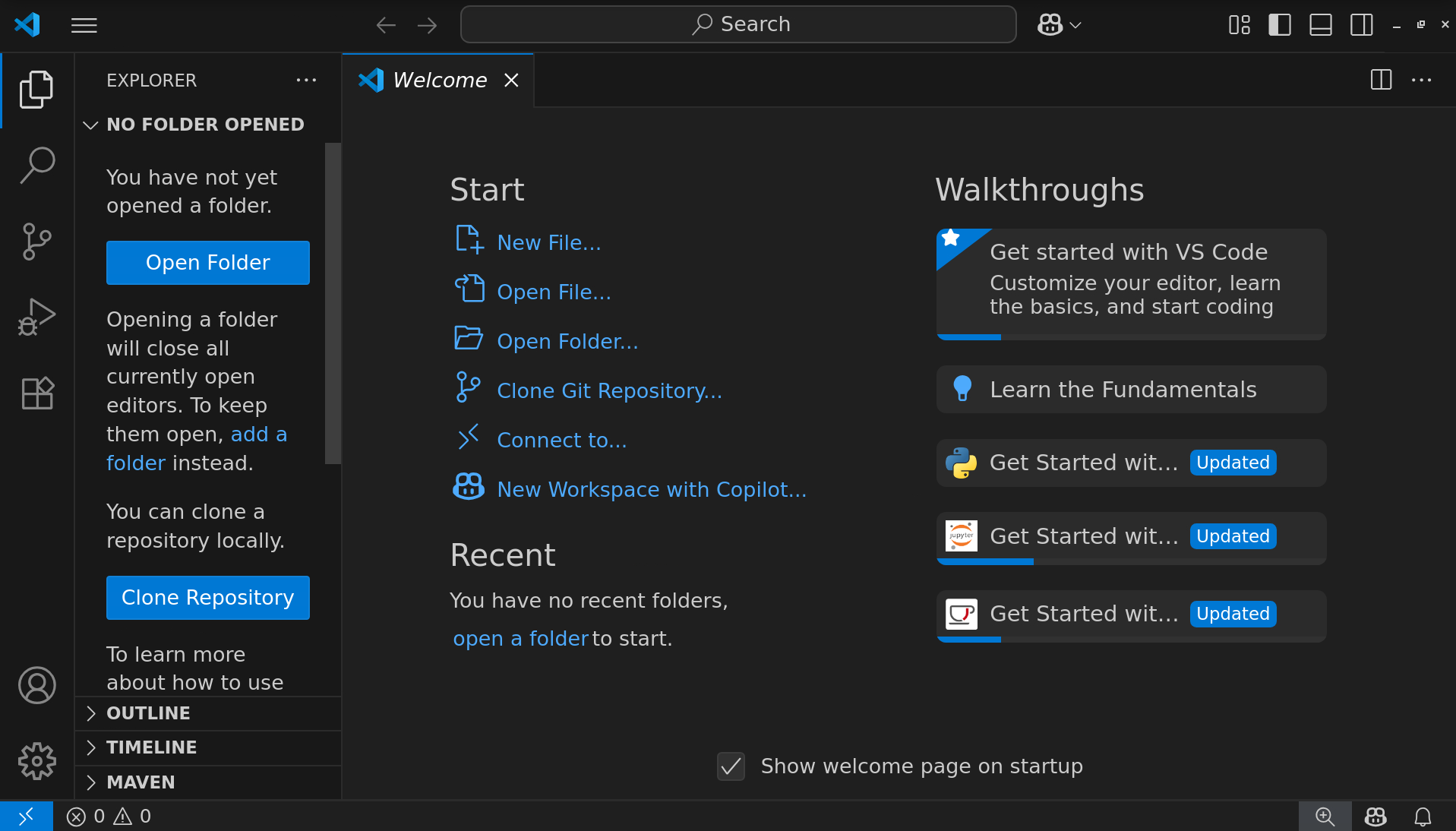Image resolution: width=1456 pixels, height=831 pixels.
Task: Open the Extensions view
Action: [x=36, y=393]
